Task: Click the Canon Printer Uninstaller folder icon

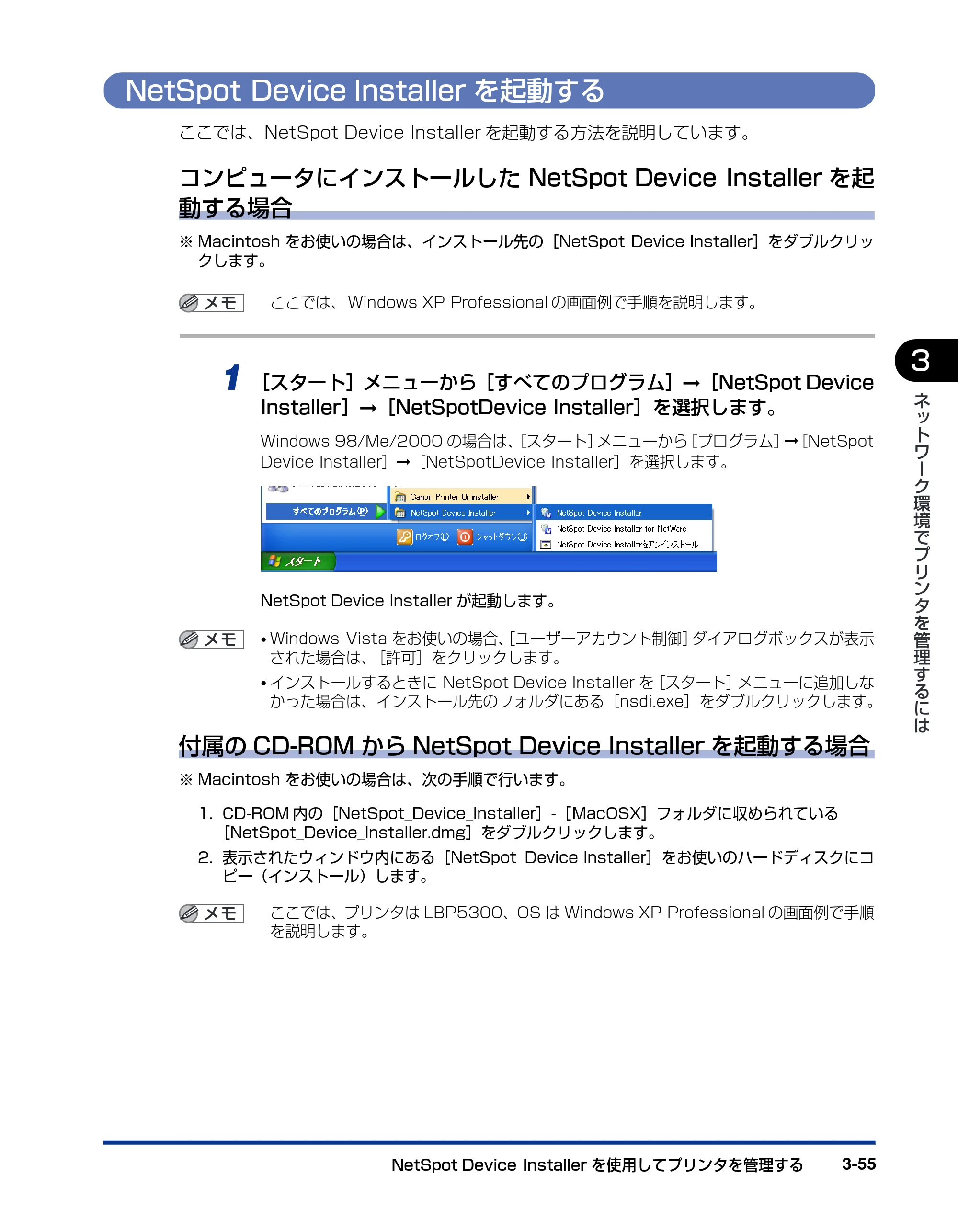Action: point(400,497)
